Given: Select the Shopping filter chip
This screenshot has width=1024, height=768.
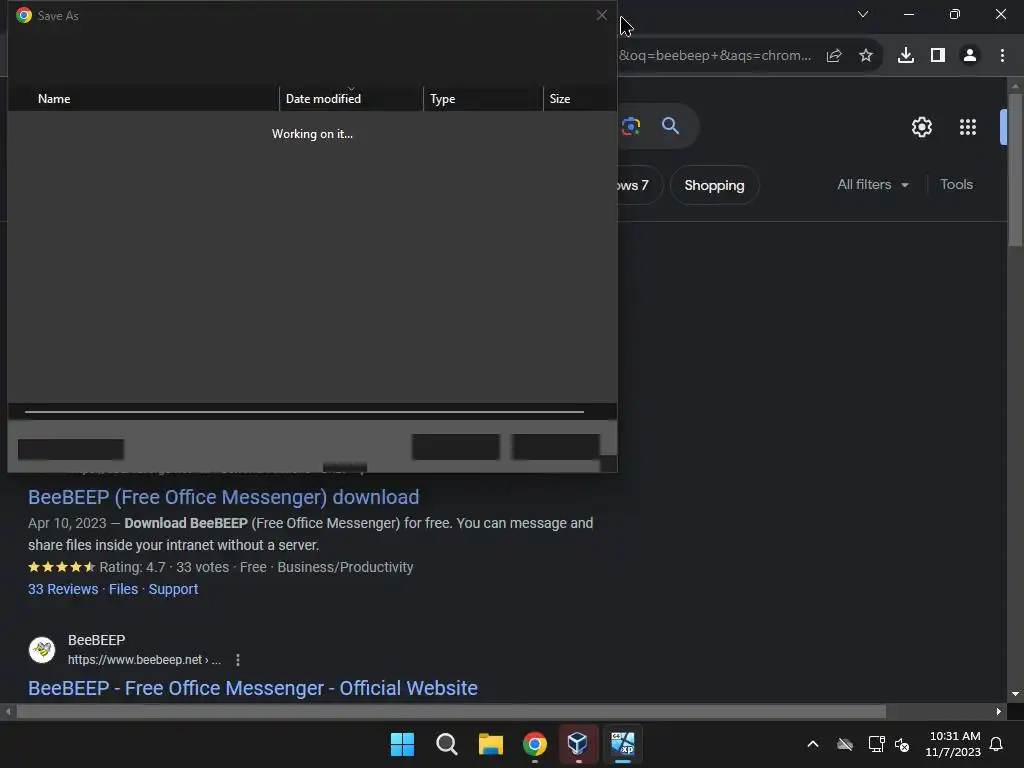Looking at the screenshot, I should pyautogui.click(x=714, y=185).
